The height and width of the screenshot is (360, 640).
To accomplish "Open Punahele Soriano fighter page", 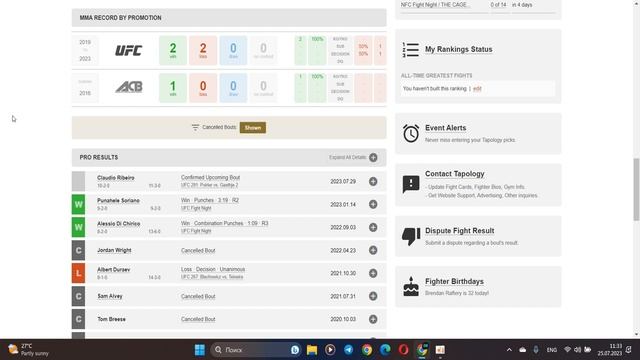I will [x=118, y=201].
